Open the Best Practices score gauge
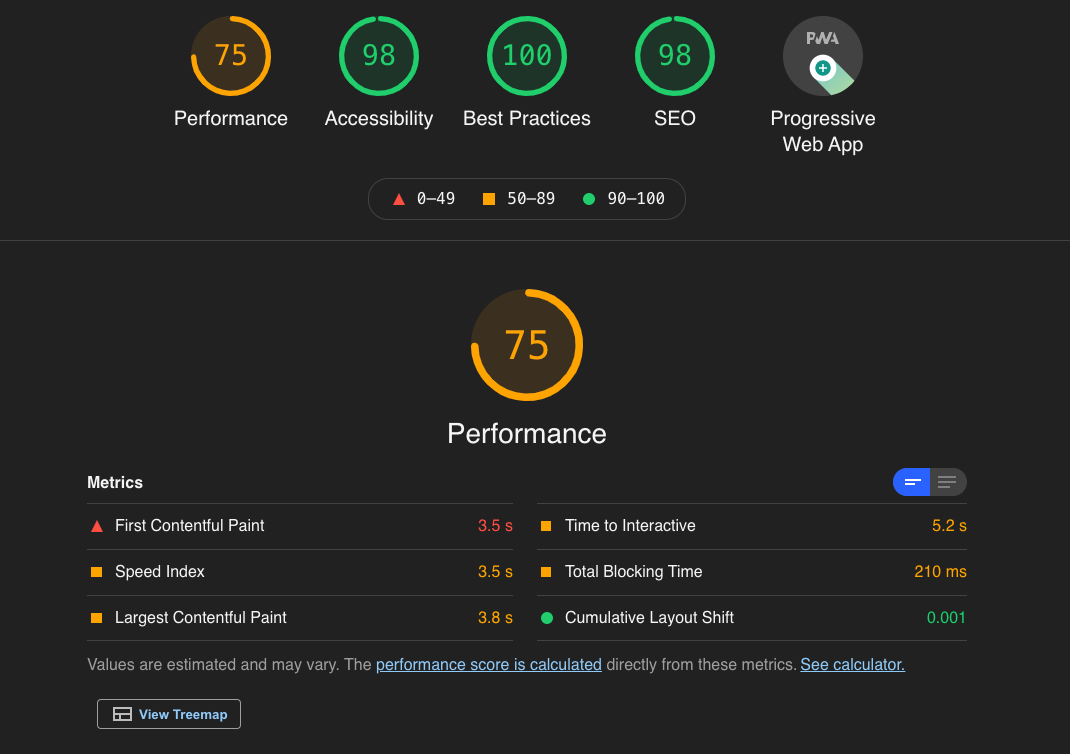This screenshot has width=1070, height=754. [x=527, y=56]
